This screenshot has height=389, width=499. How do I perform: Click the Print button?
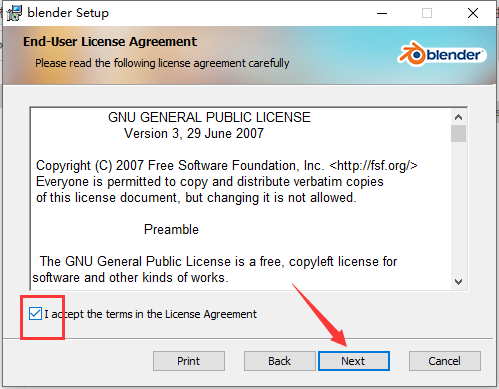coord(189,361)
